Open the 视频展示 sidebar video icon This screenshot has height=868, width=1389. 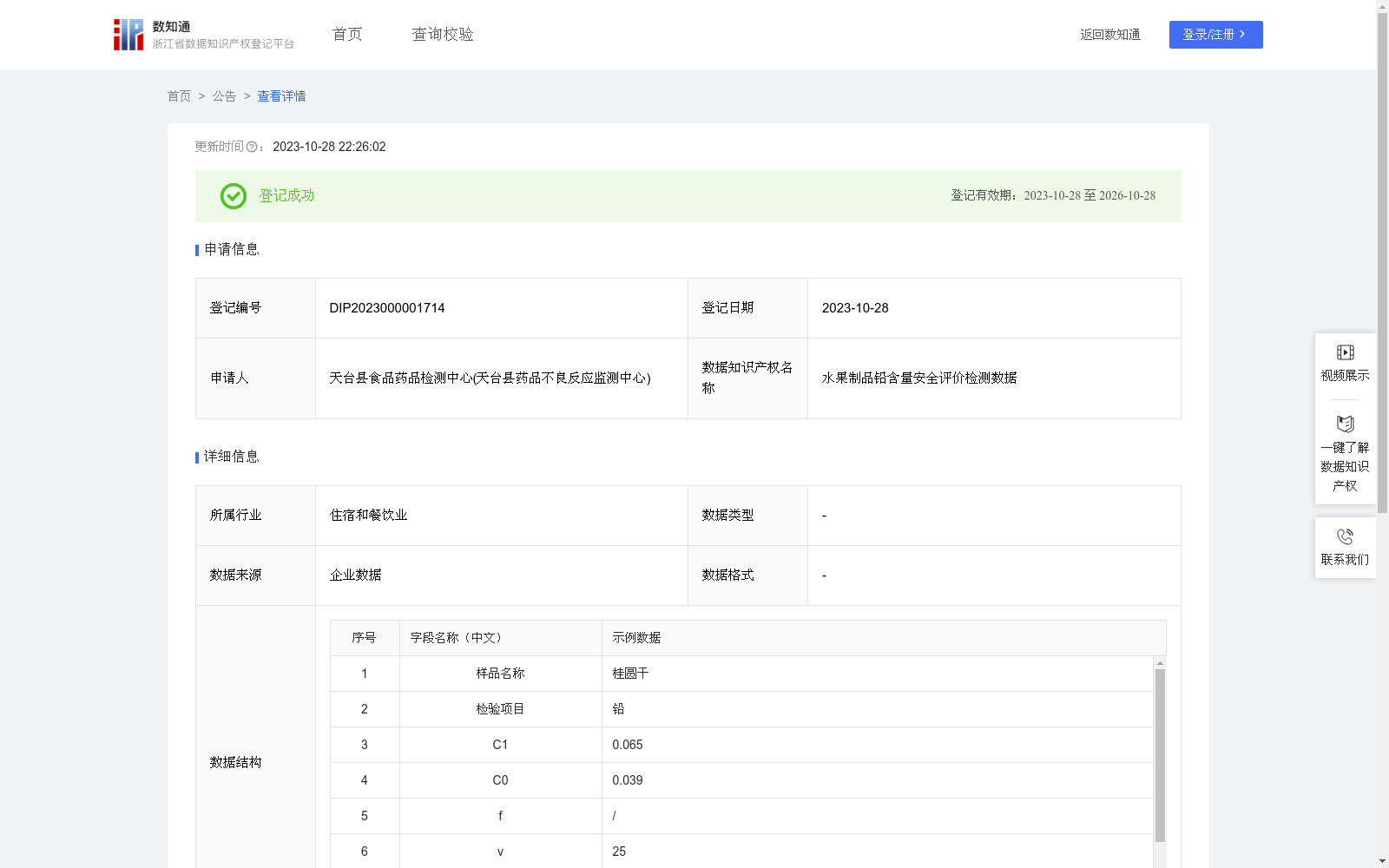[1345, 352]
